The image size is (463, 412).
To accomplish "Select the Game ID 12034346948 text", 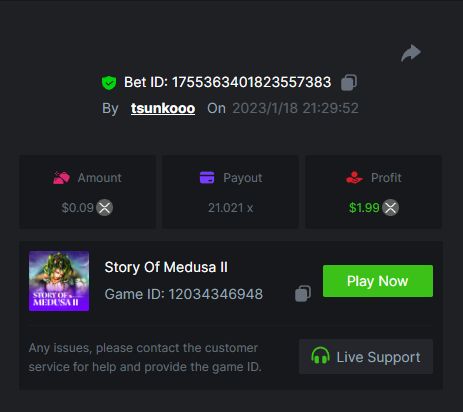I will pyautogui.click(x=184, y=294).
